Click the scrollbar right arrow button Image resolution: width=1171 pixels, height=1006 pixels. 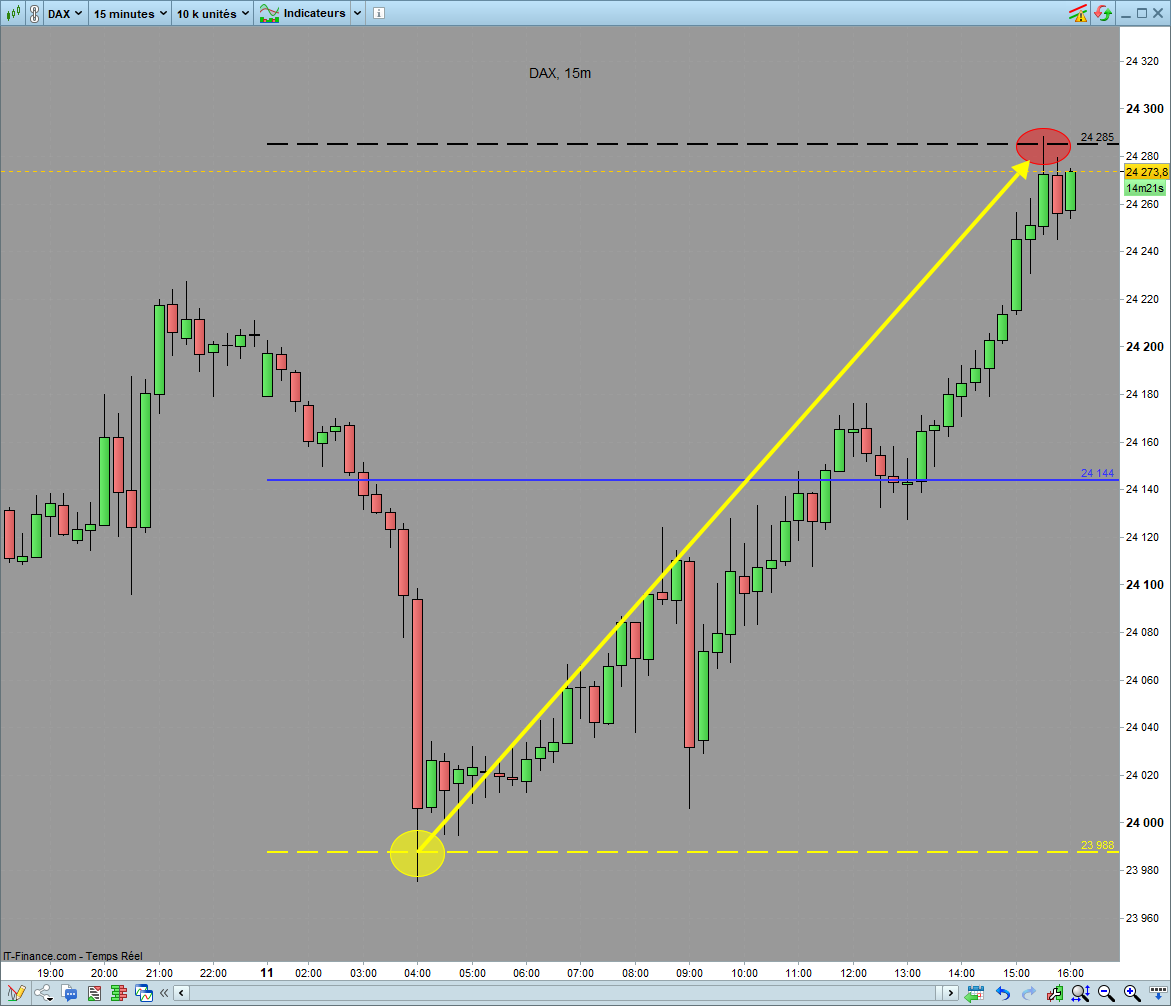tap(950, 993)
